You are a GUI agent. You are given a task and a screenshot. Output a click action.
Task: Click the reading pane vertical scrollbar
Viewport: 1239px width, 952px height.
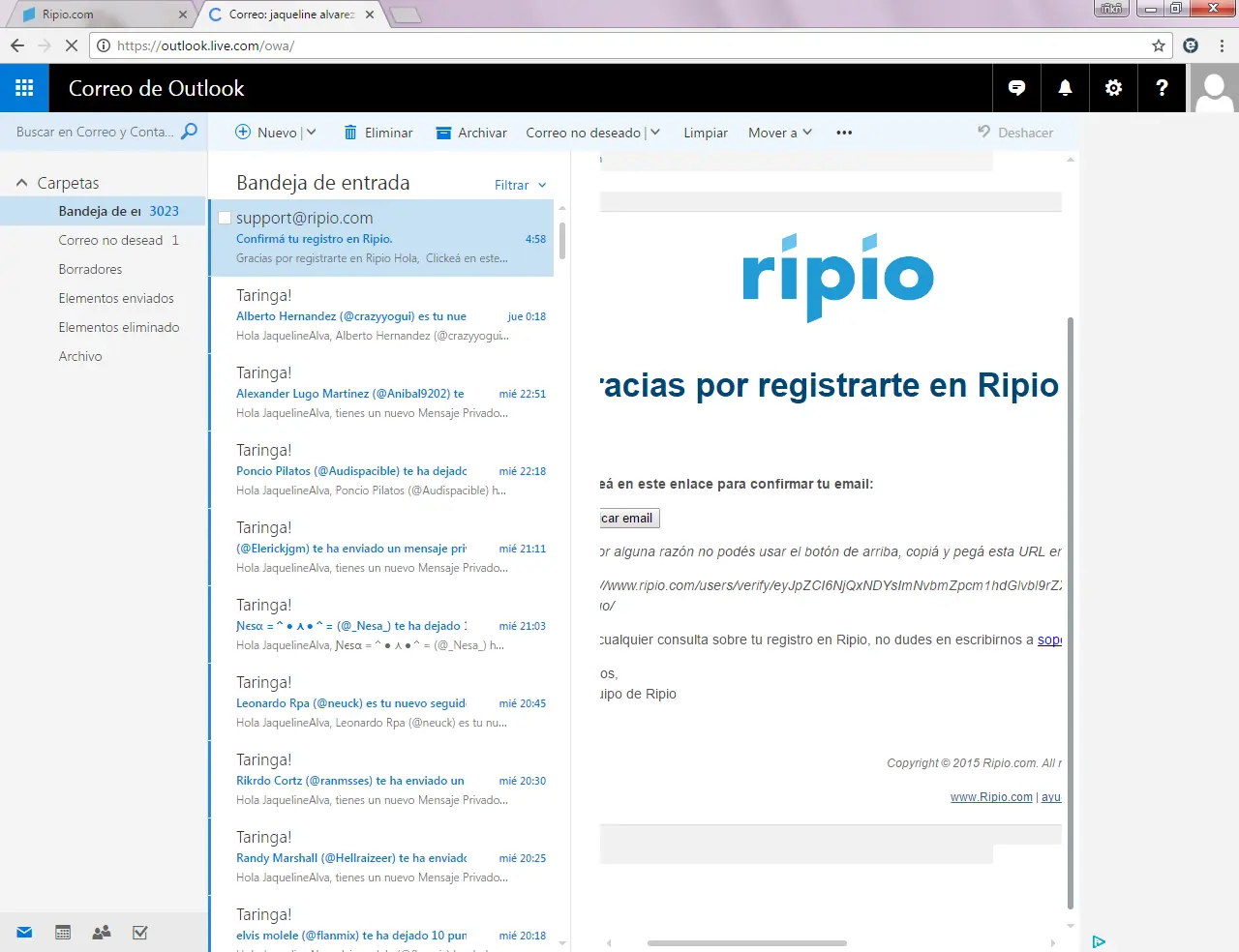click(x=1070, y=613)
